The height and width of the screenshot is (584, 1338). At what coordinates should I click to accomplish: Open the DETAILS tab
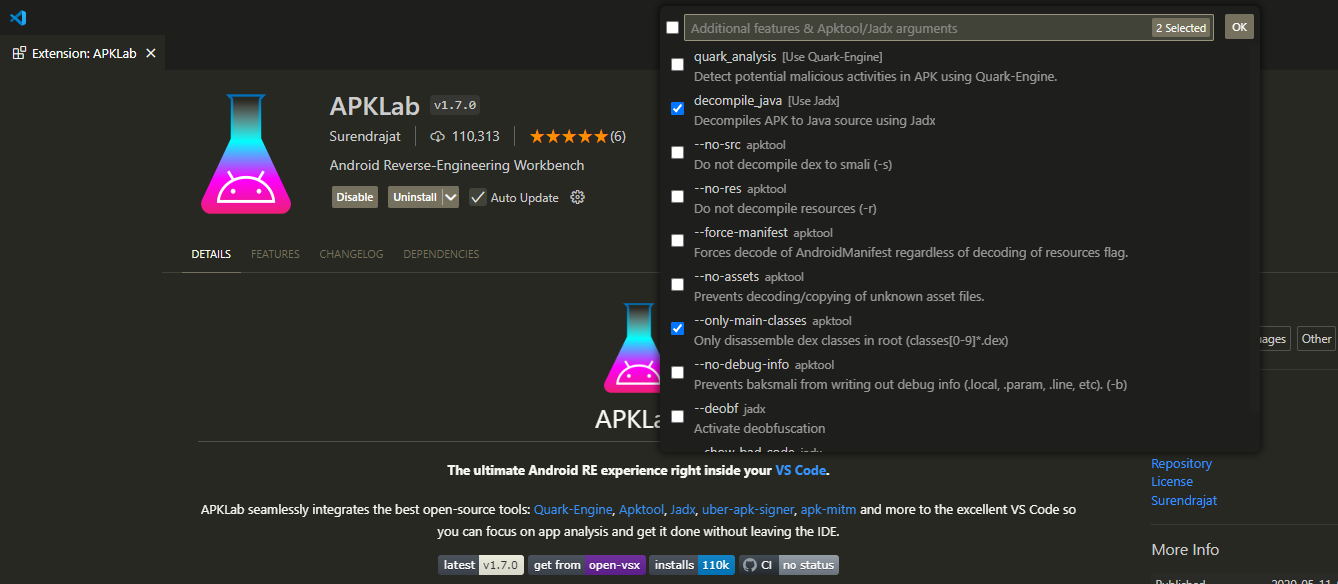[211, 254]
